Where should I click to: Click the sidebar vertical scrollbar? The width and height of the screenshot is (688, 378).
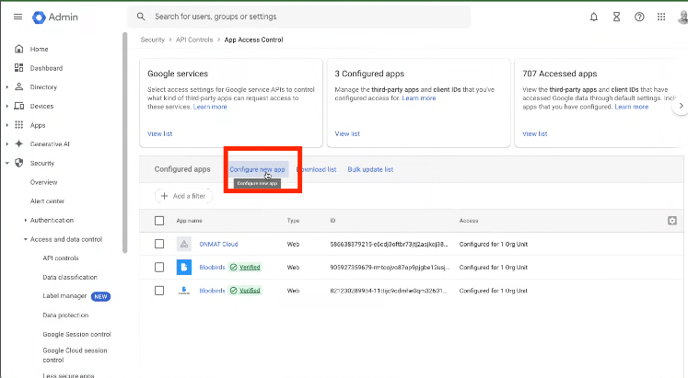(125, 143)
